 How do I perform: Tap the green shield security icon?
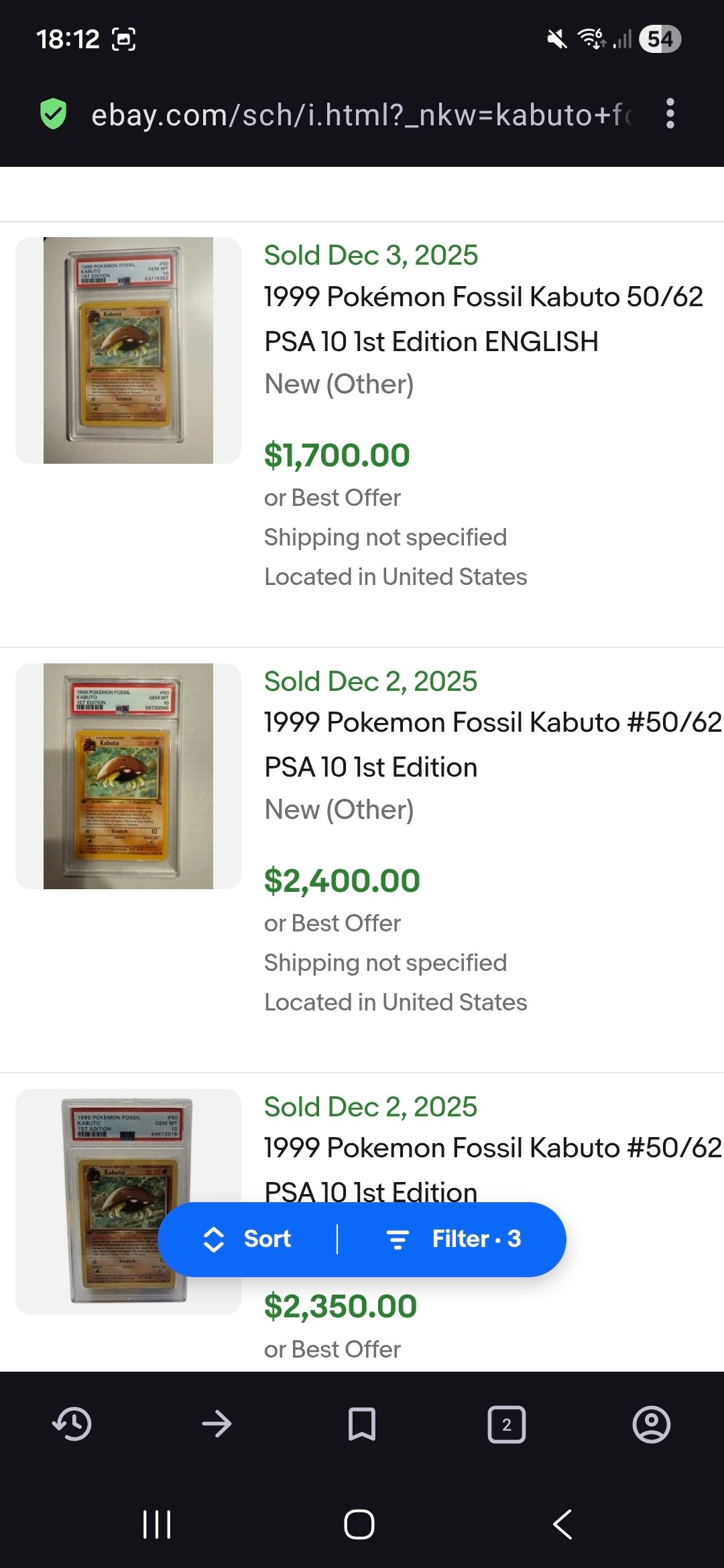pyautogui.click(x=54, y=114)
